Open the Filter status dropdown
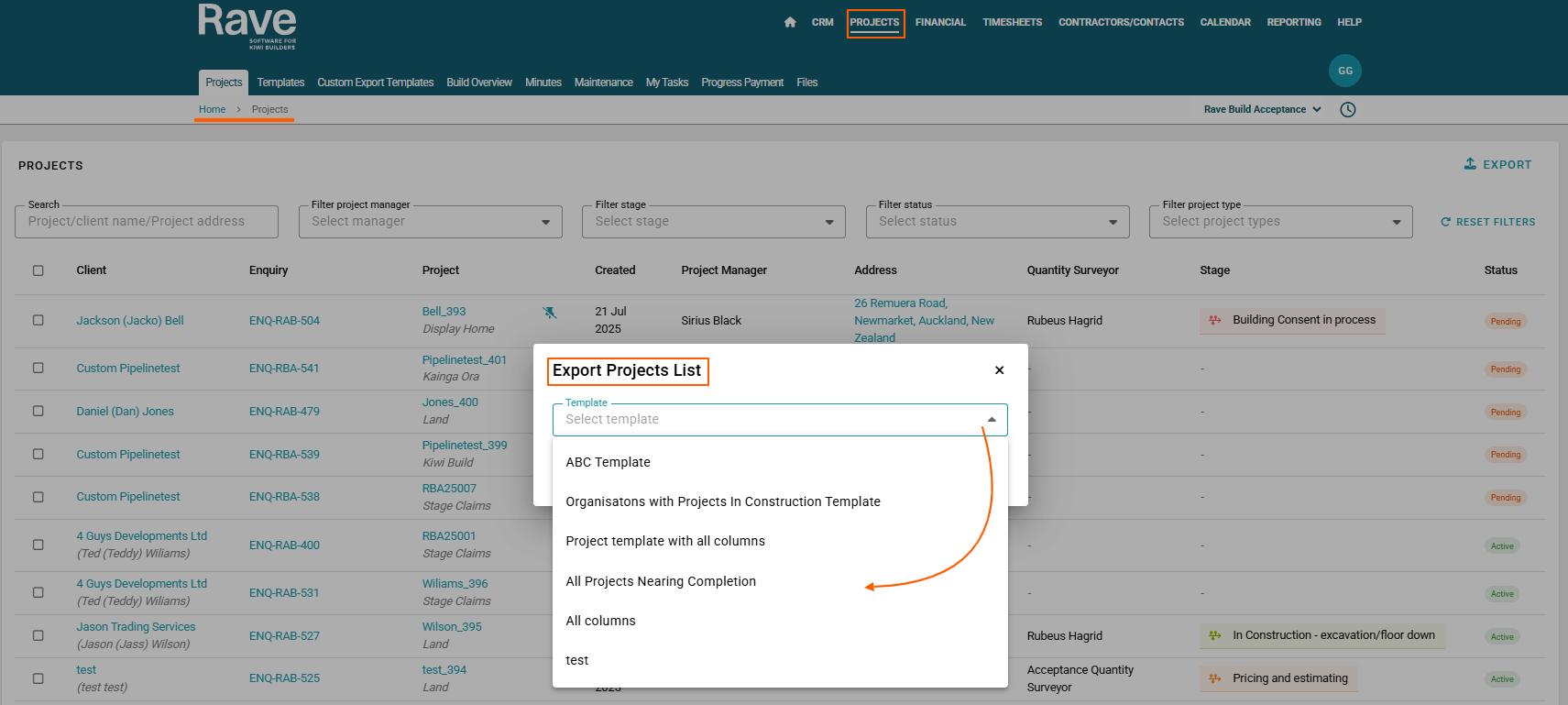This screenshot has width=1568, height=705. [997, 222]
